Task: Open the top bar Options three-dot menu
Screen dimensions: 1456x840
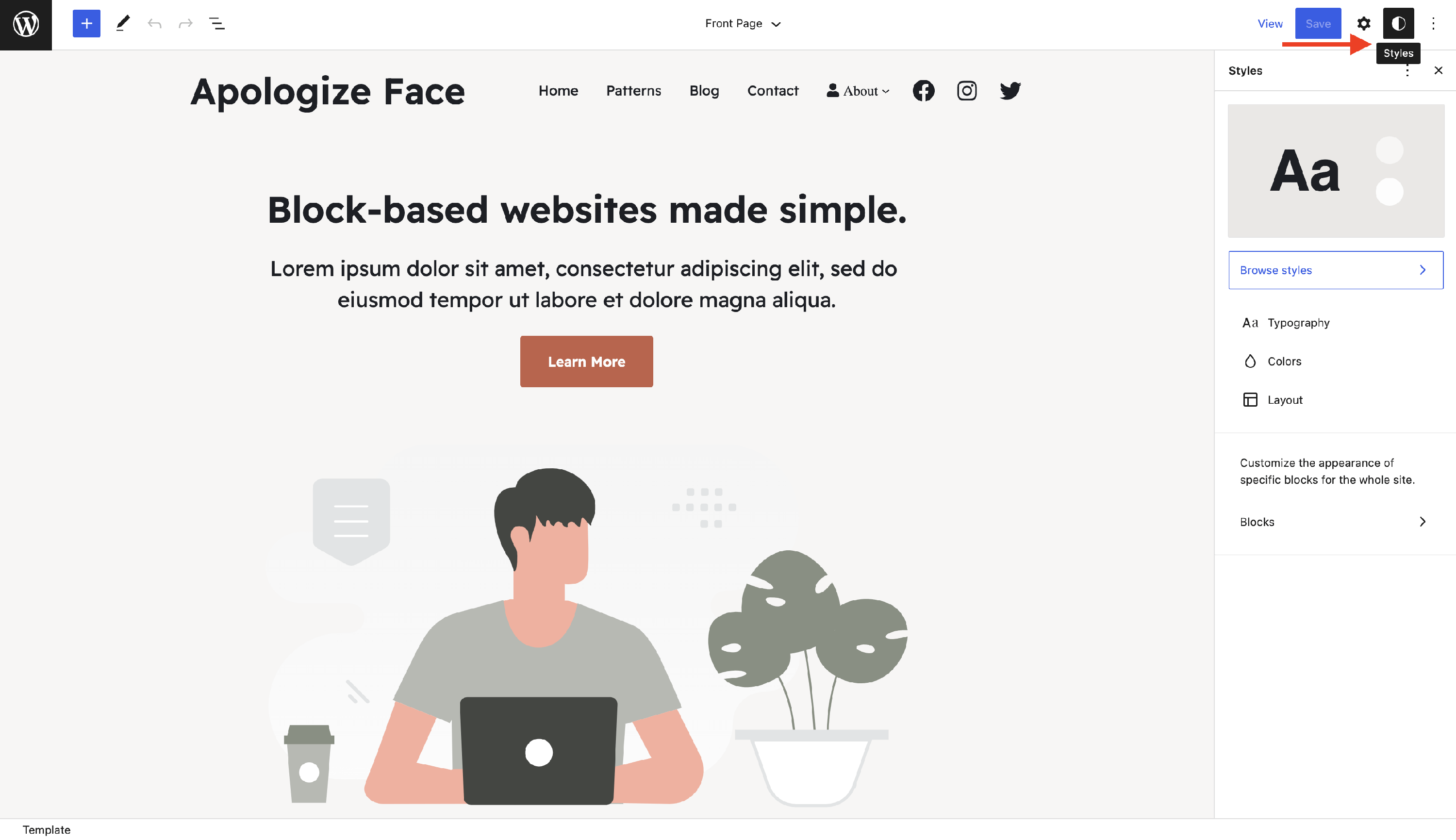Action: 1433,24
